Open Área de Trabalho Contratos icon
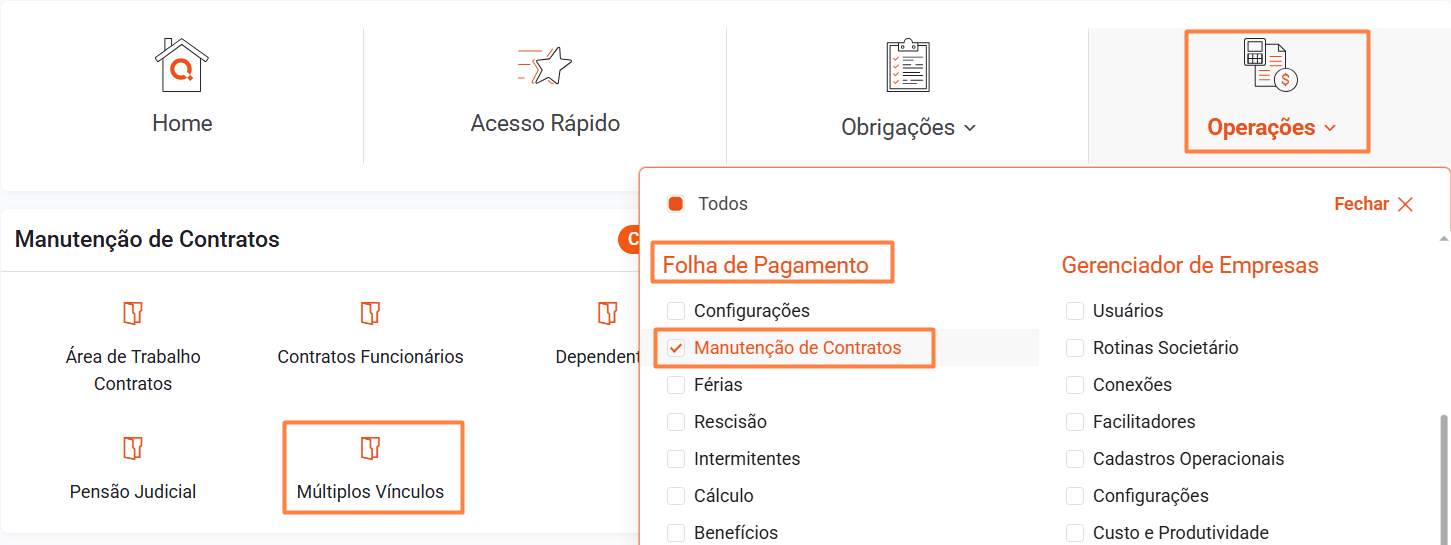Viewport: 1451px width, 545px height. point(133,313)
